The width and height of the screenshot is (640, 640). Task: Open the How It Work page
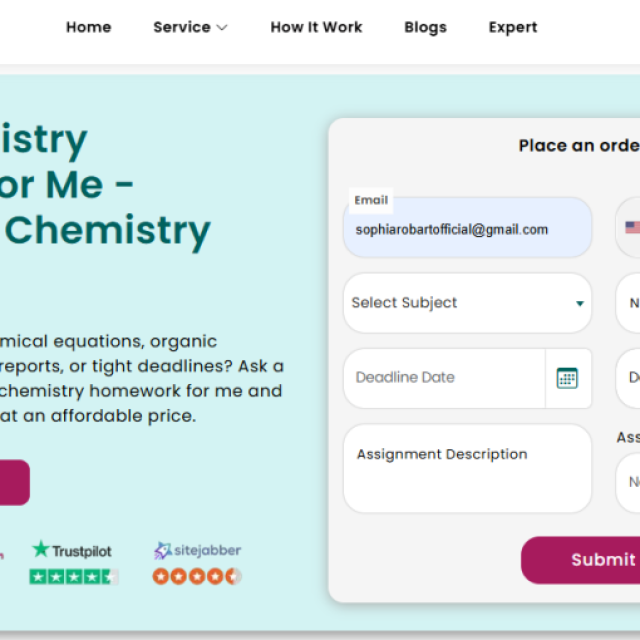point(316,27)
